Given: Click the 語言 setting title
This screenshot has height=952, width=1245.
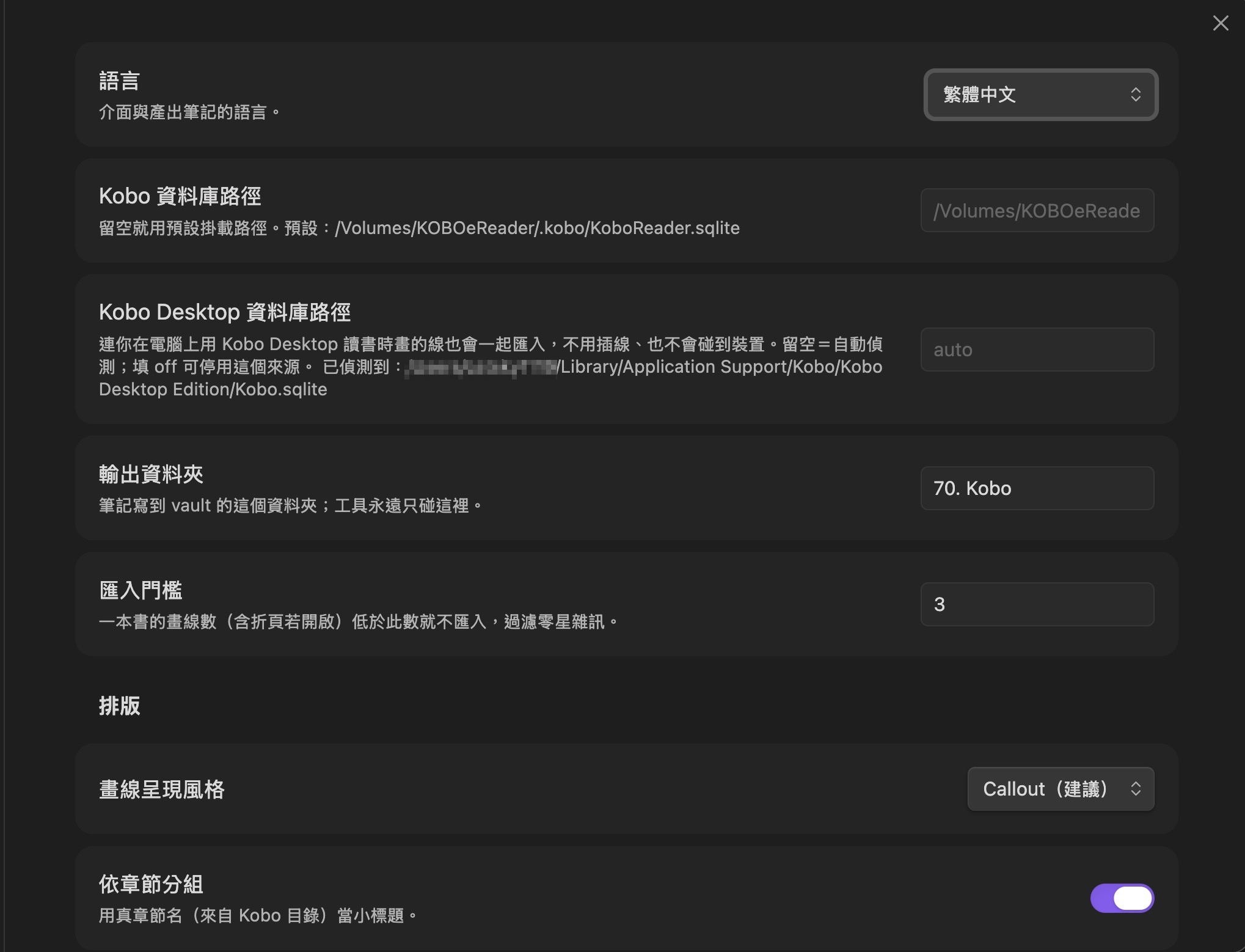Looking at the screenshot, I should [119, 81].
